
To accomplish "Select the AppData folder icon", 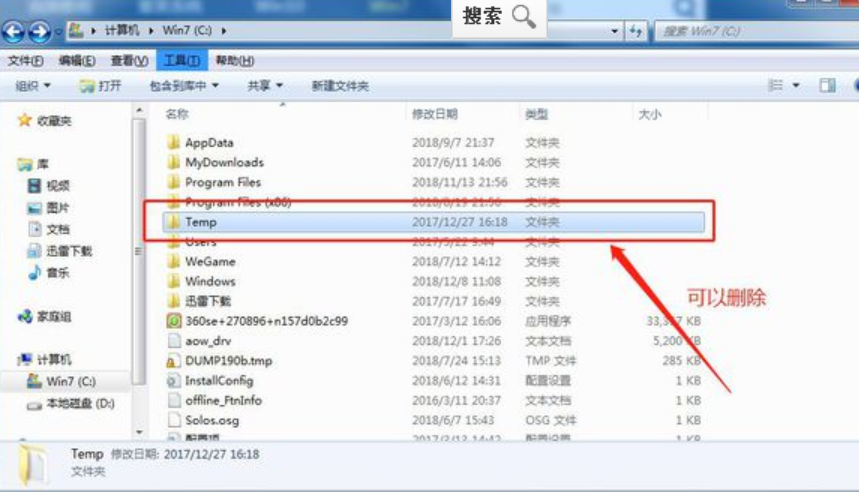I will (174, 142).
